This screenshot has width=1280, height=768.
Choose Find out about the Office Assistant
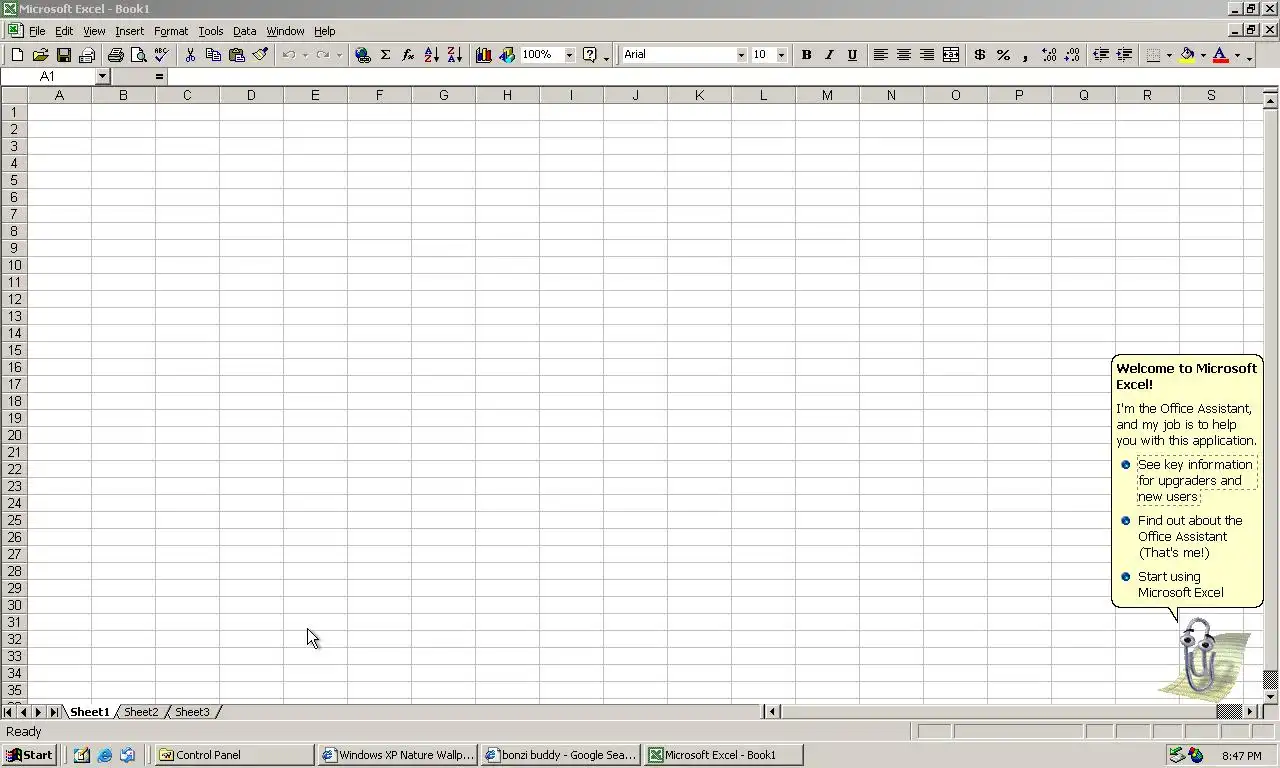click(1190, 536)
